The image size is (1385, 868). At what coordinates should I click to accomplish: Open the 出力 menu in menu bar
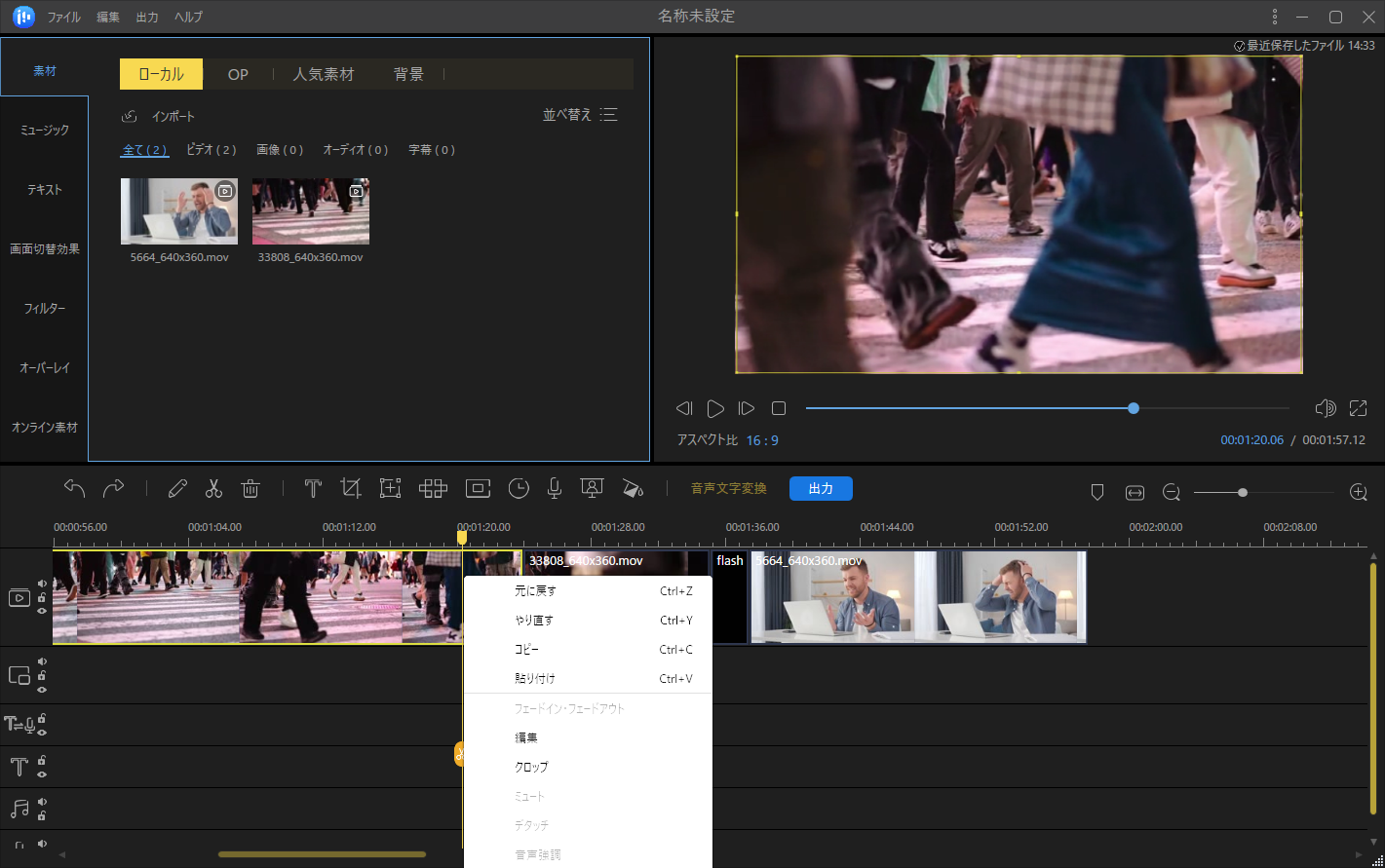(147, 18)
